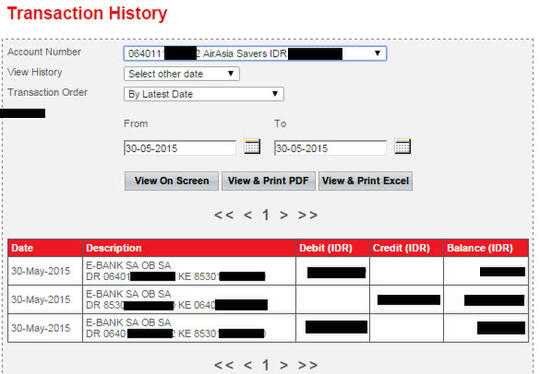Go to previous page in top pagination
The width and height of the screenshot is (540, 374).
pos(248,215)
